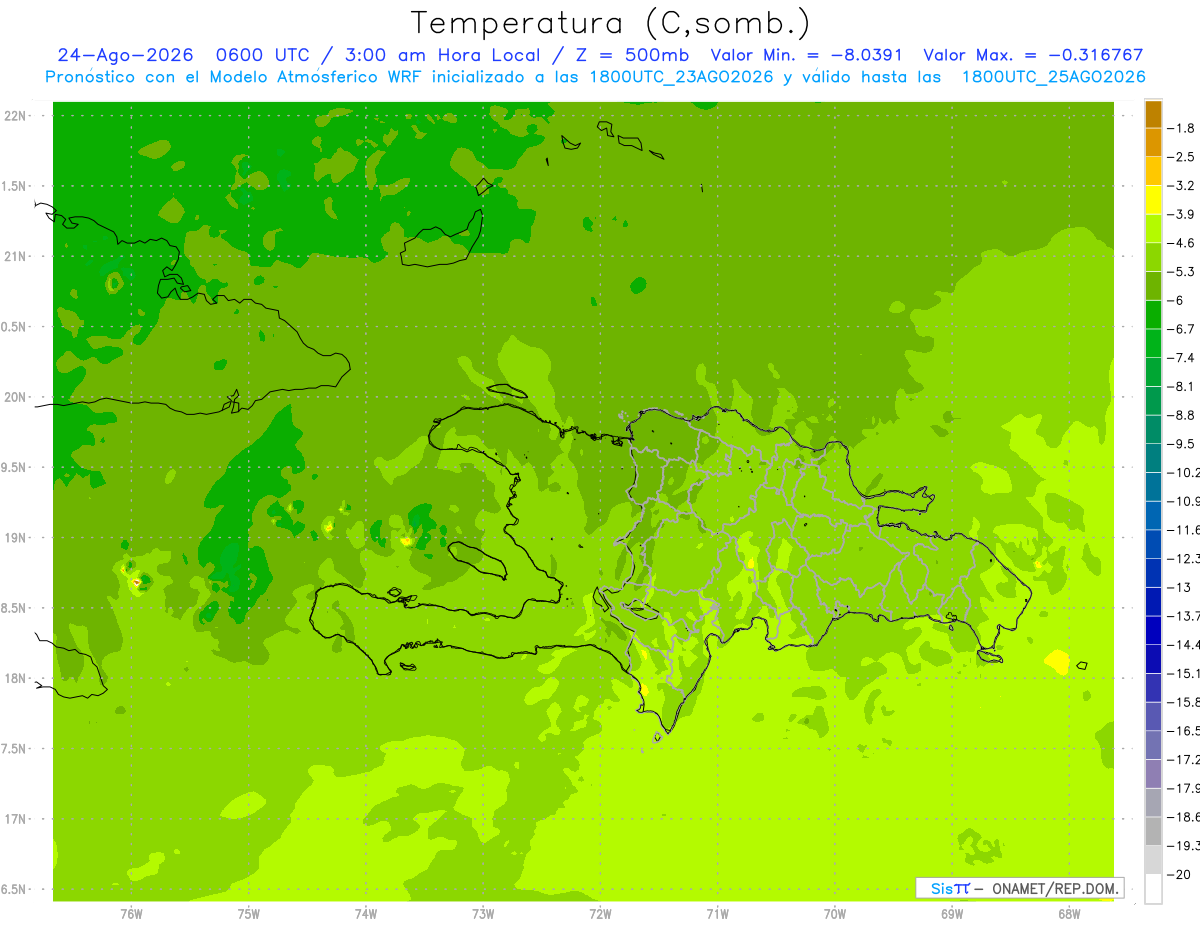Click the "20N" latitude label
Screen dimensions: 1200x927
click(x=16, y=397)
